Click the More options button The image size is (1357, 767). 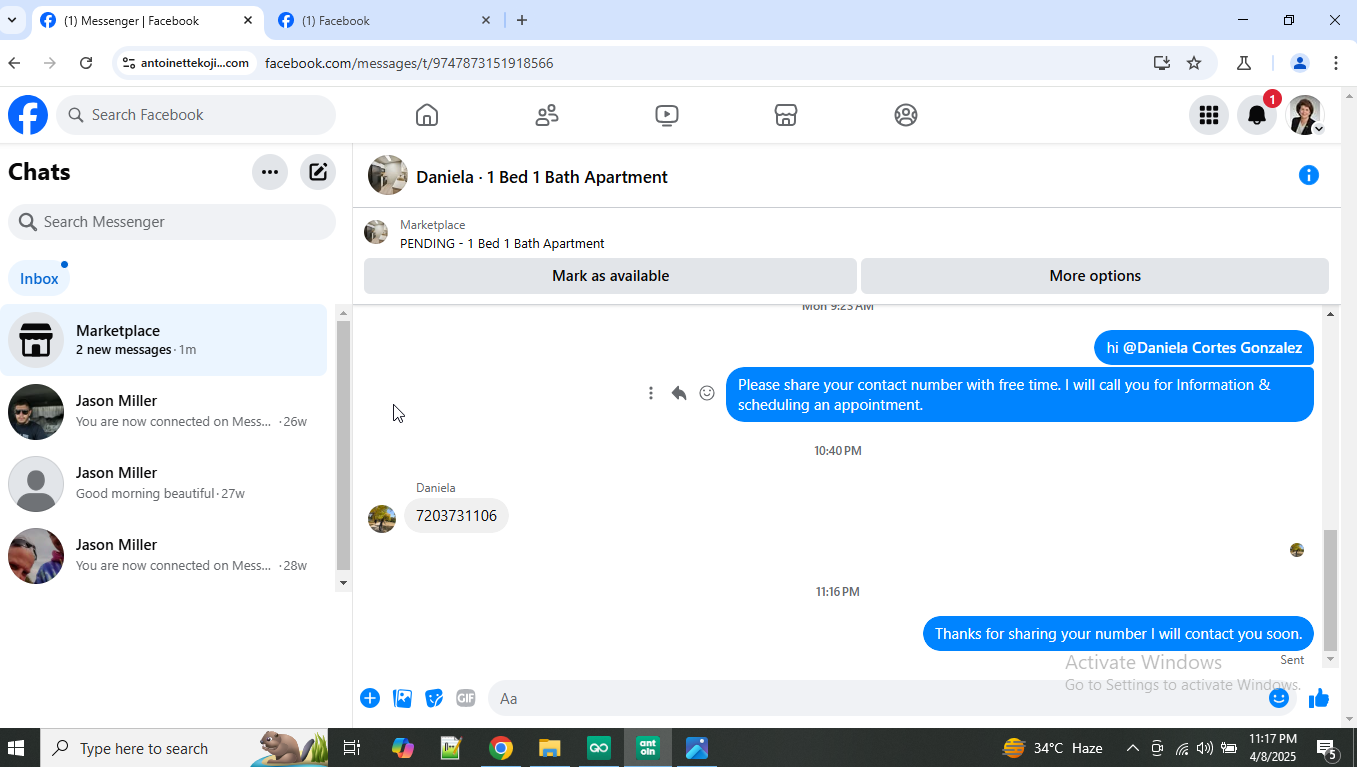tap(1095, 276)
